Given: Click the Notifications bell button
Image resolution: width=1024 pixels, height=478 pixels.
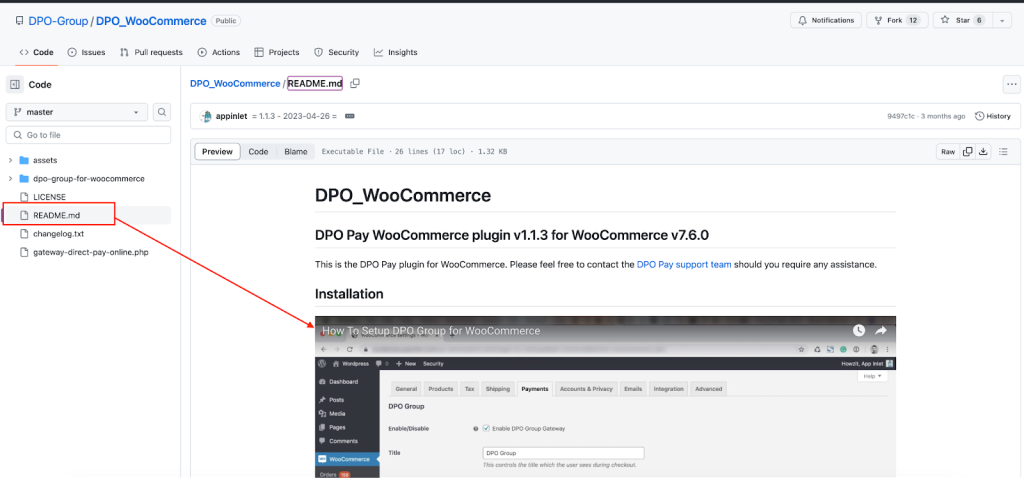Looking at the screenshot, I should pos(826,20).
